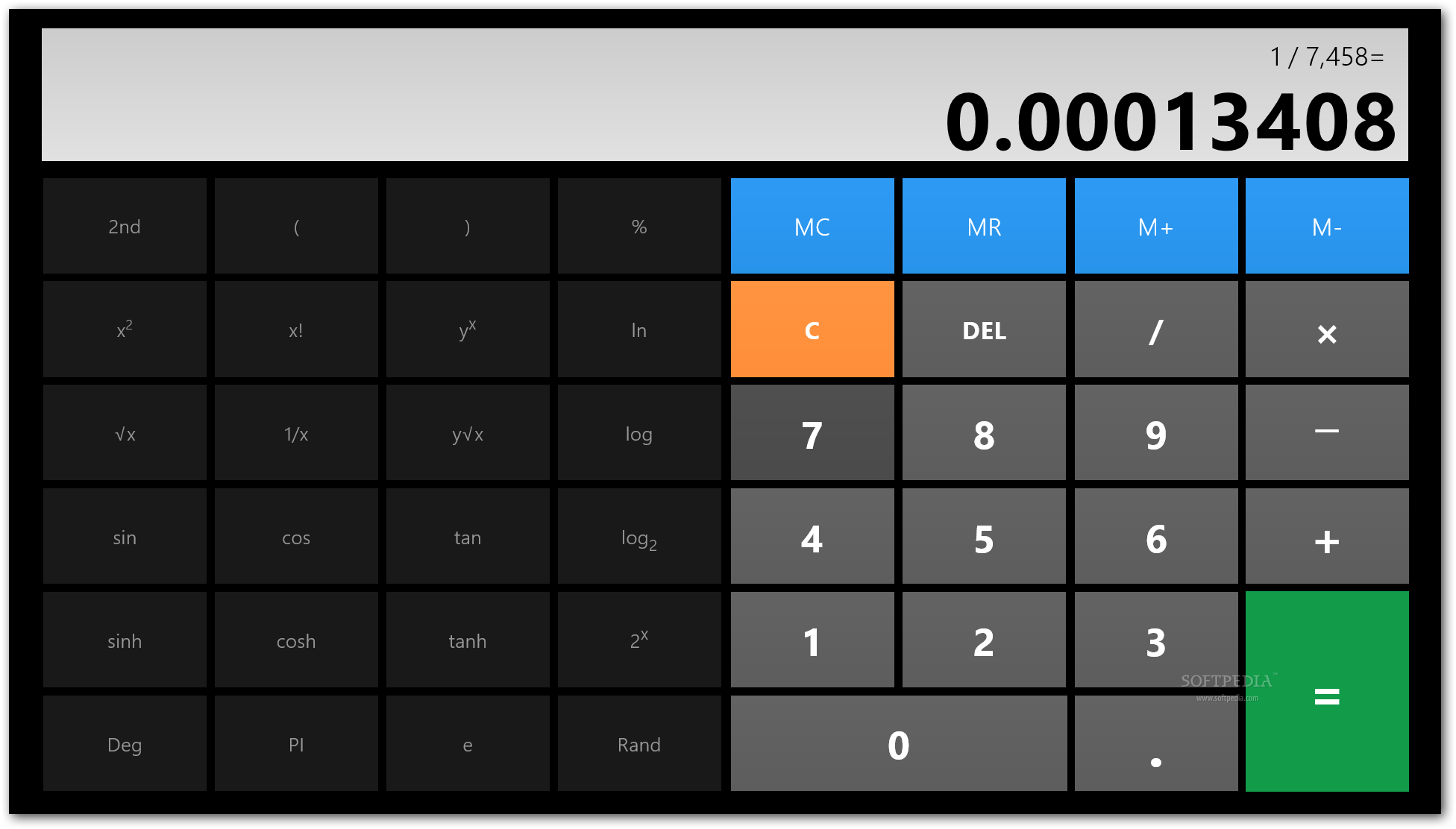The height and width of the screenshot is (829, 1456).
Task: Clear the current calculation with C
Action: pyautogui.click(x=812, y=331)
